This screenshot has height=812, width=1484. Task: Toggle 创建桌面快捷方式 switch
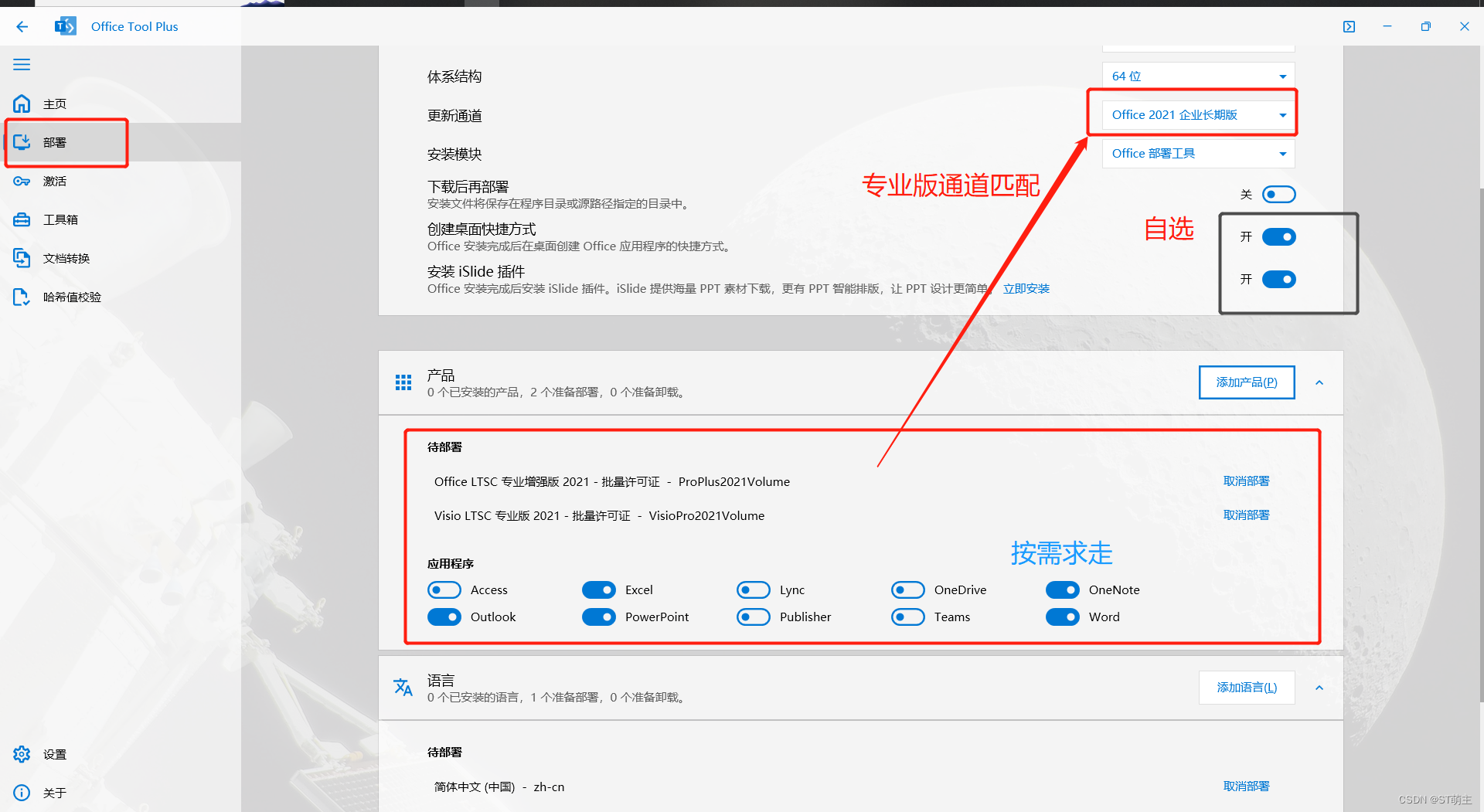1279,237
